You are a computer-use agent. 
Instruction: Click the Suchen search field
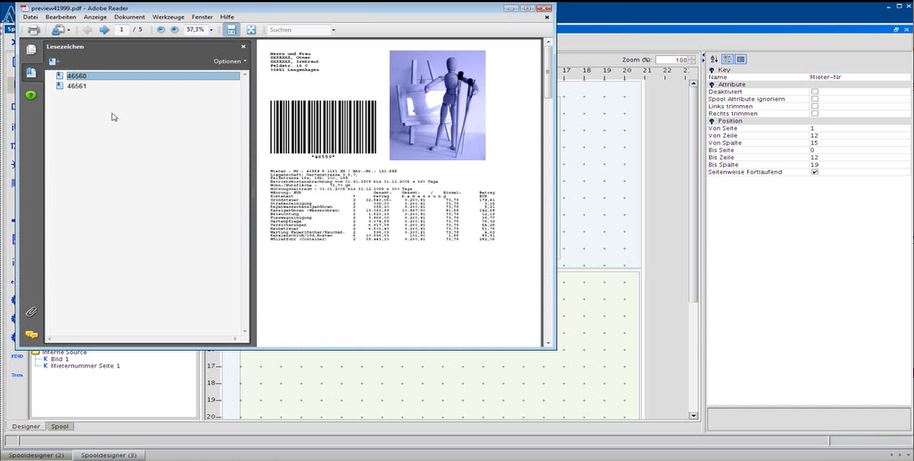296,30
